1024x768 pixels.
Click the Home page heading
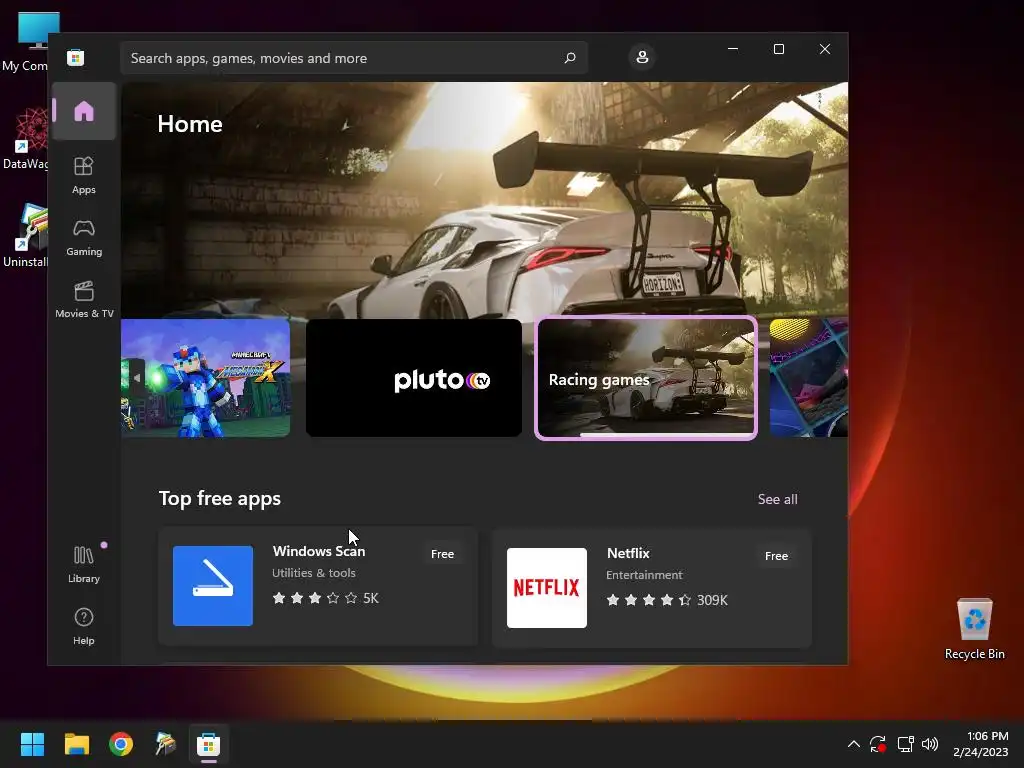click(x=190, y=124)
